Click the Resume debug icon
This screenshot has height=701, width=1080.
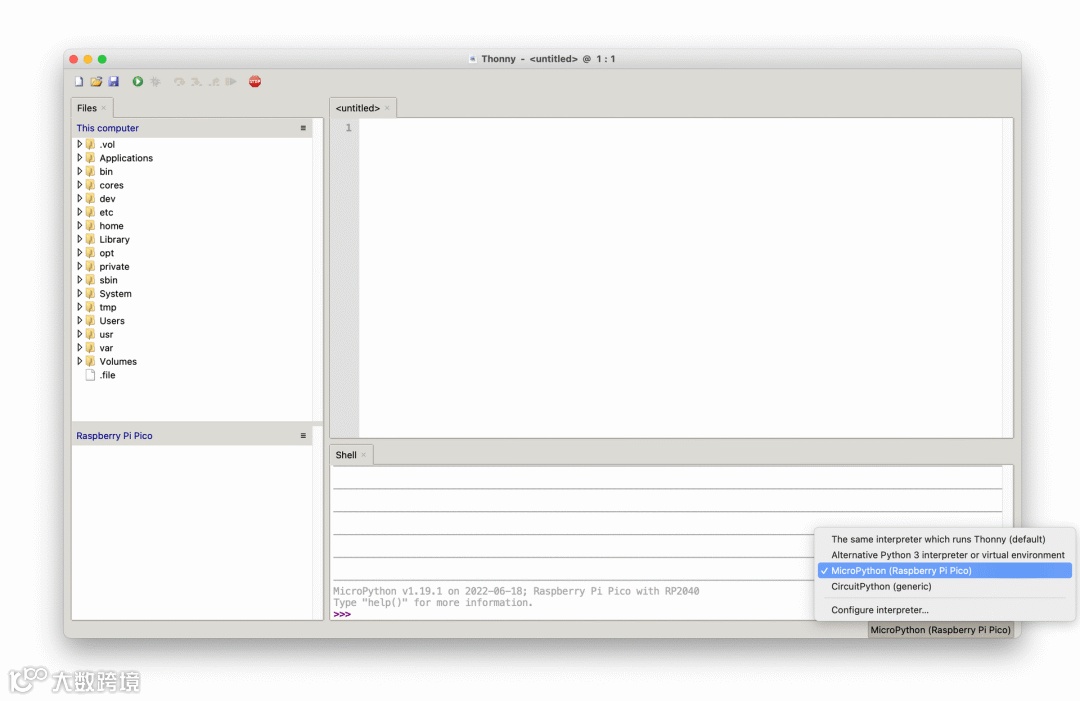[x=231, y=81]
